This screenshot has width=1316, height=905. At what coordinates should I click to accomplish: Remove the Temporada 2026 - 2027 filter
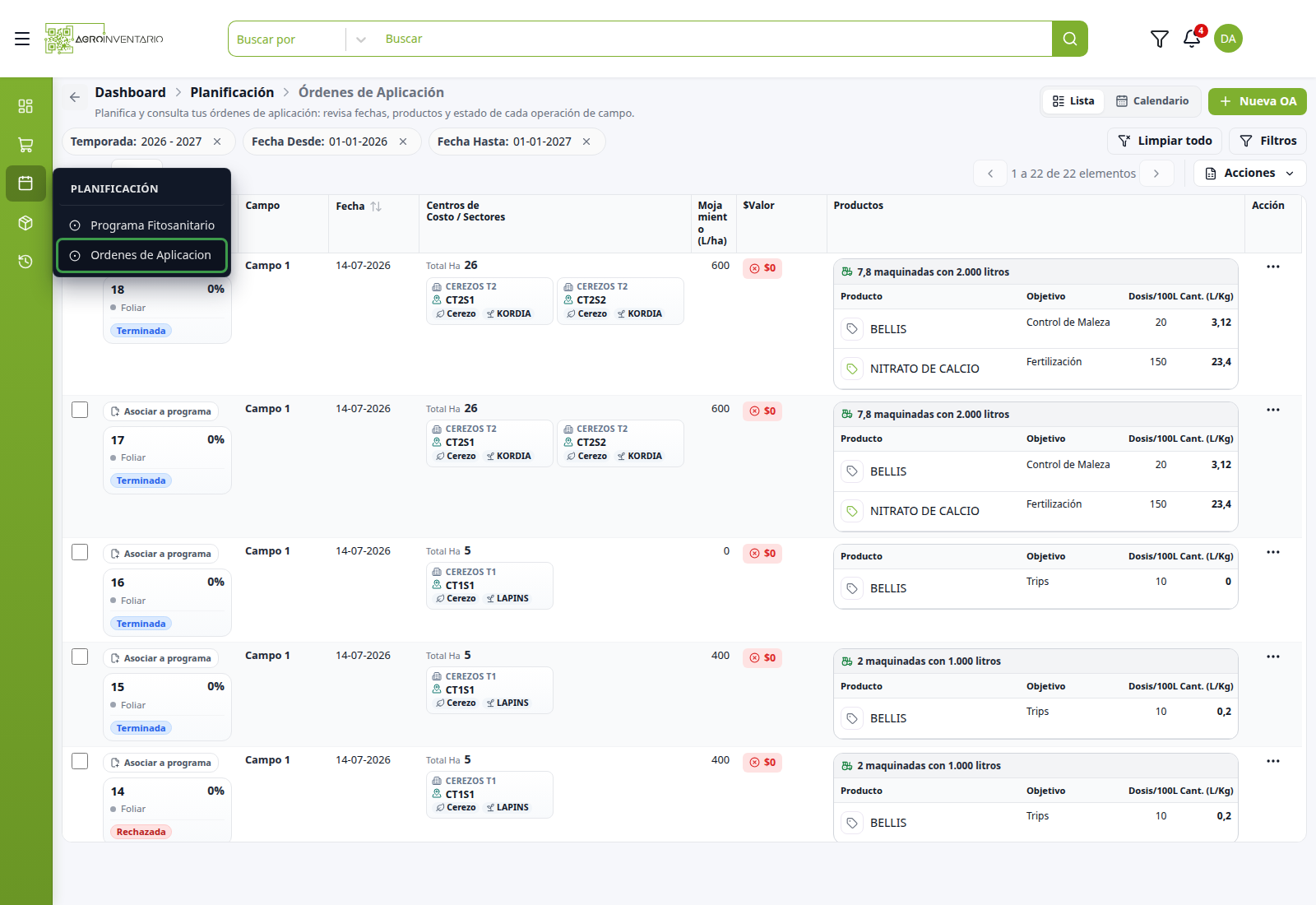(x=217, y=142)
